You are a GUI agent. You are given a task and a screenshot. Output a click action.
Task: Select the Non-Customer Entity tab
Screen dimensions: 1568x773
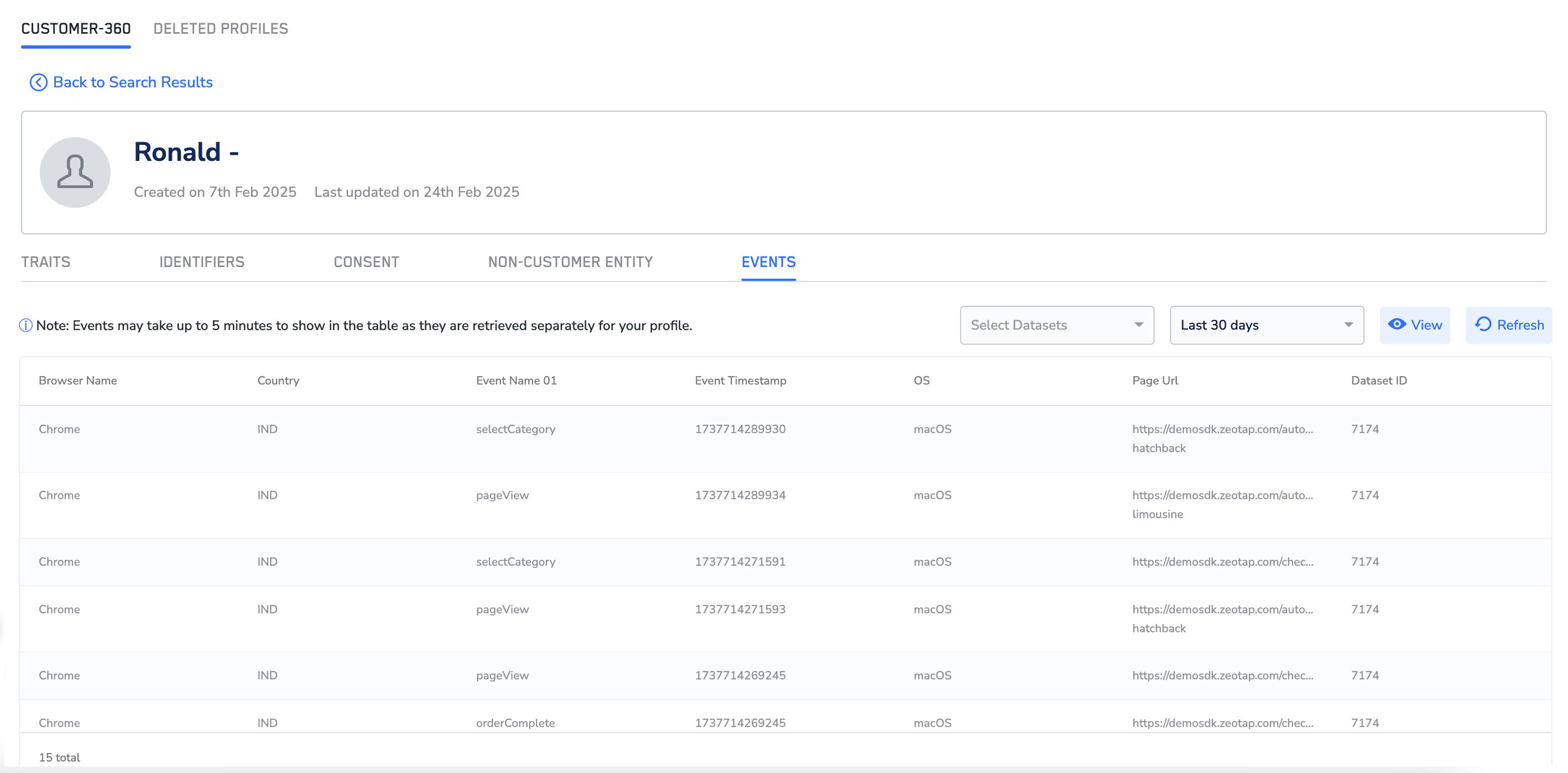click(x=569, y=262)
